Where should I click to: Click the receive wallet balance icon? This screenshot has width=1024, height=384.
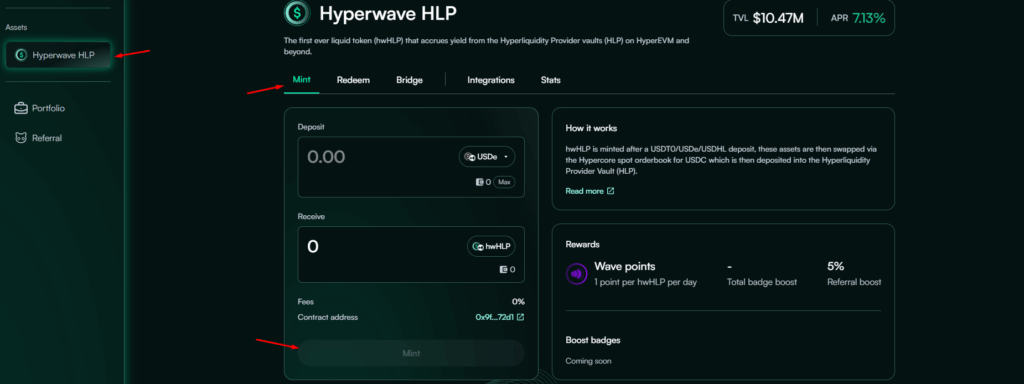coord(504,269)
